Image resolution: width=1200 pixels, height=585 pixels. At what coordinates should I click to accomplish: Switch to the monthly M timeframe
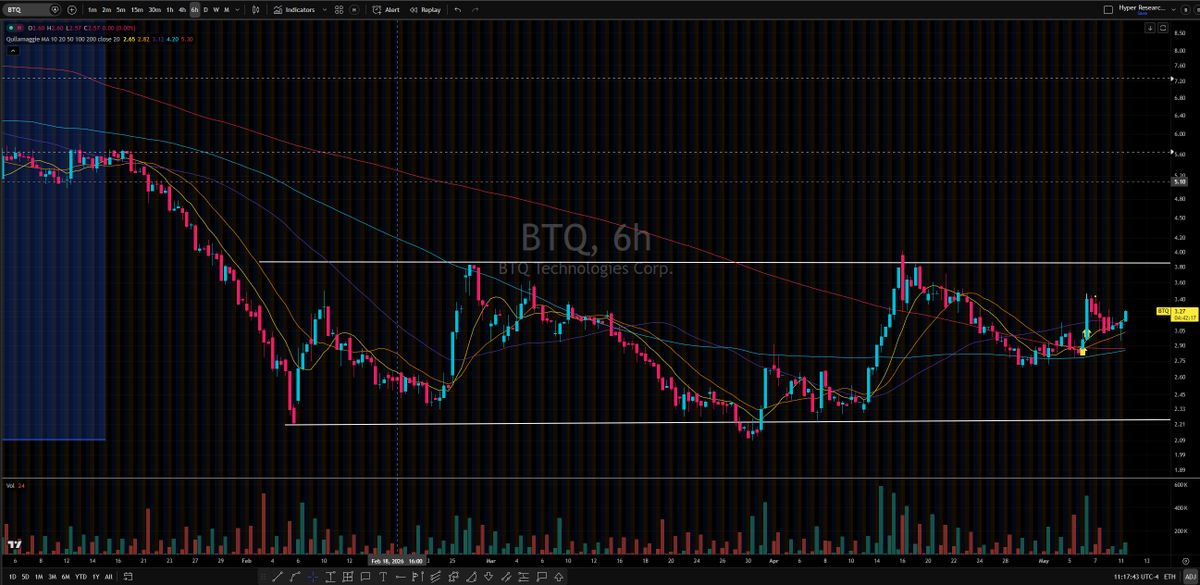point(227,9)
